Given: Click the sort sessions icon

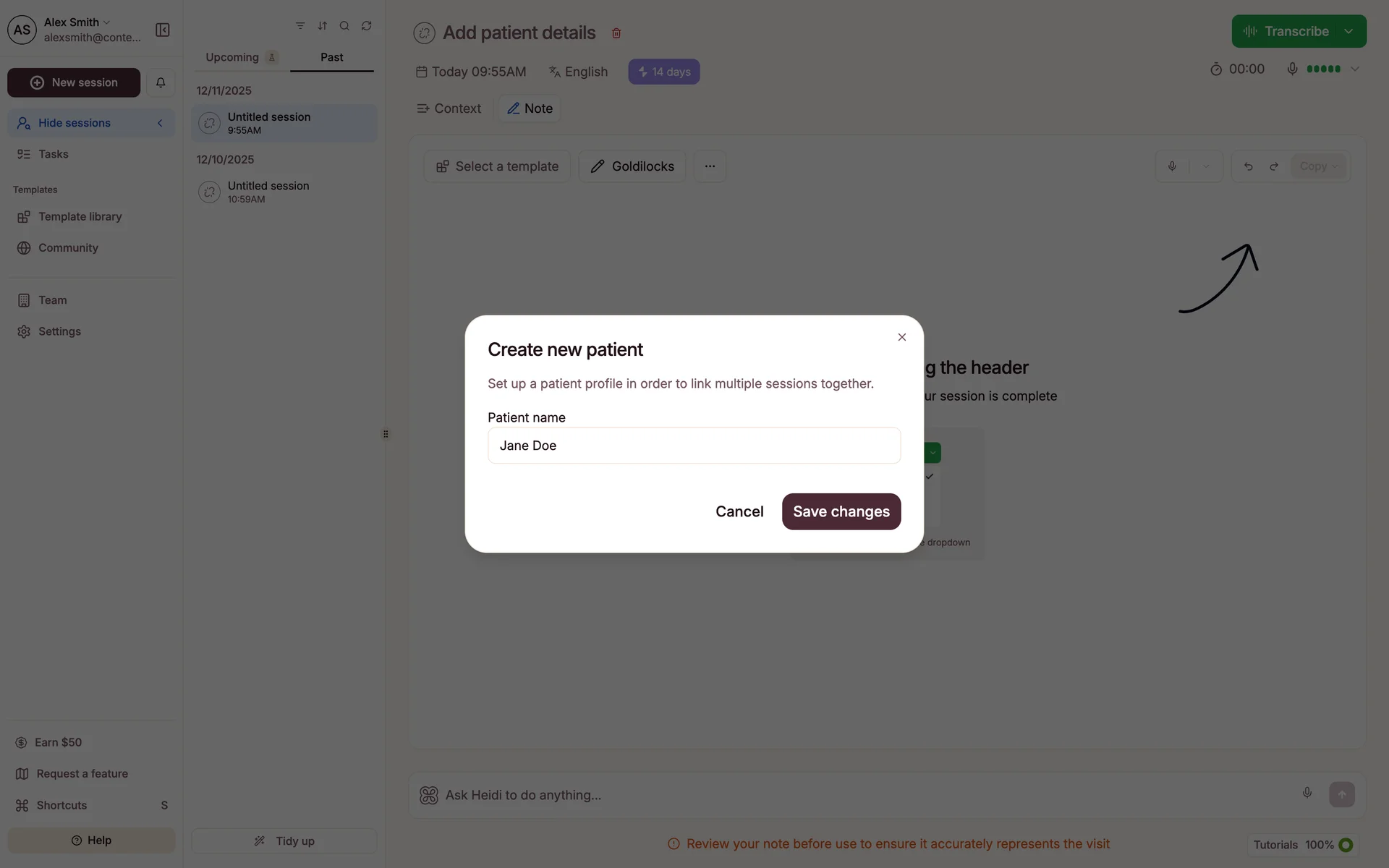Looking at the screenshot, I should 323,26.
